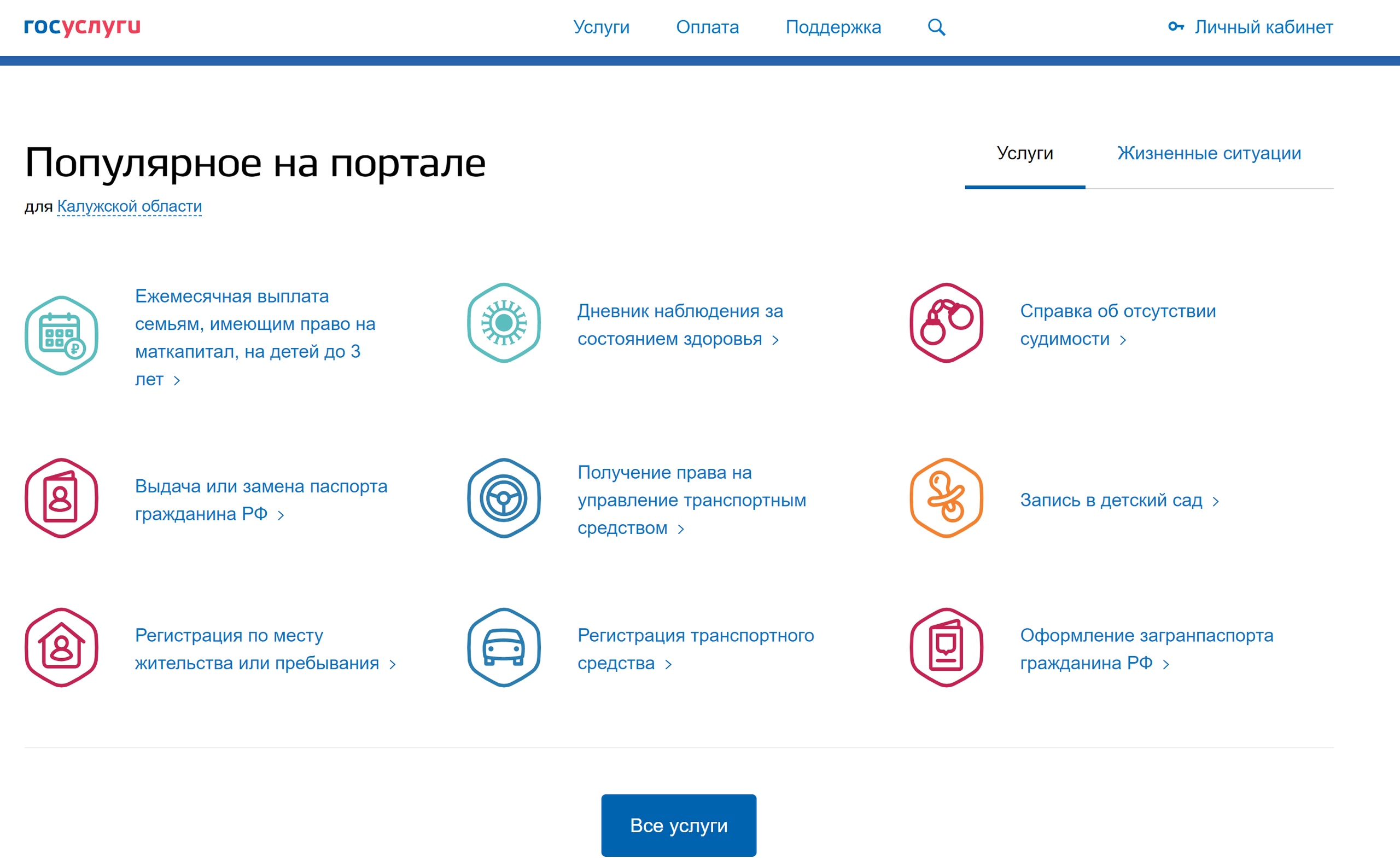Open region selector Калужской области
The image size is (1400, 865).
point(129,206)
